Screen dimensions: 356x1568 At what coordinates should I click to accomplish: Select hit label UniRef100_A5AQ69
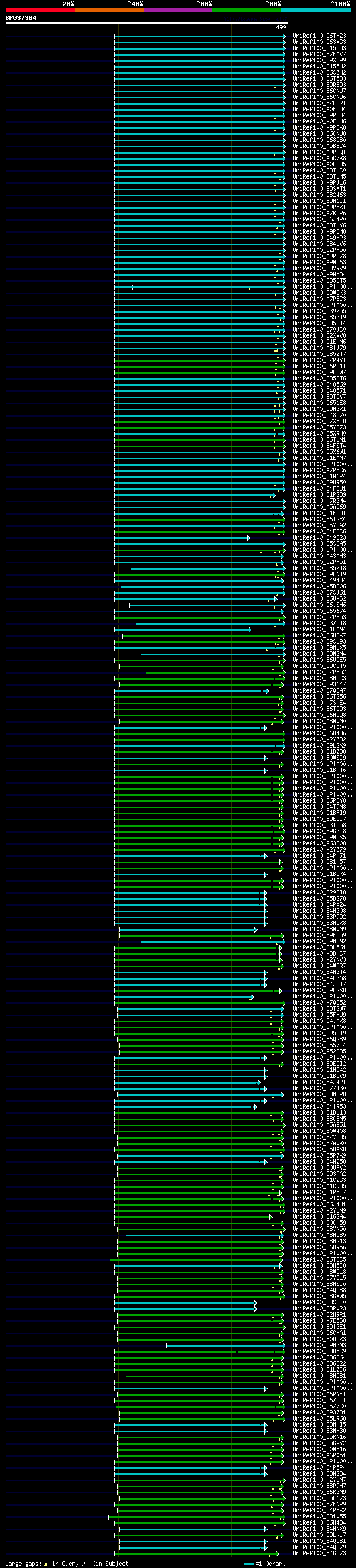point(319,507)
